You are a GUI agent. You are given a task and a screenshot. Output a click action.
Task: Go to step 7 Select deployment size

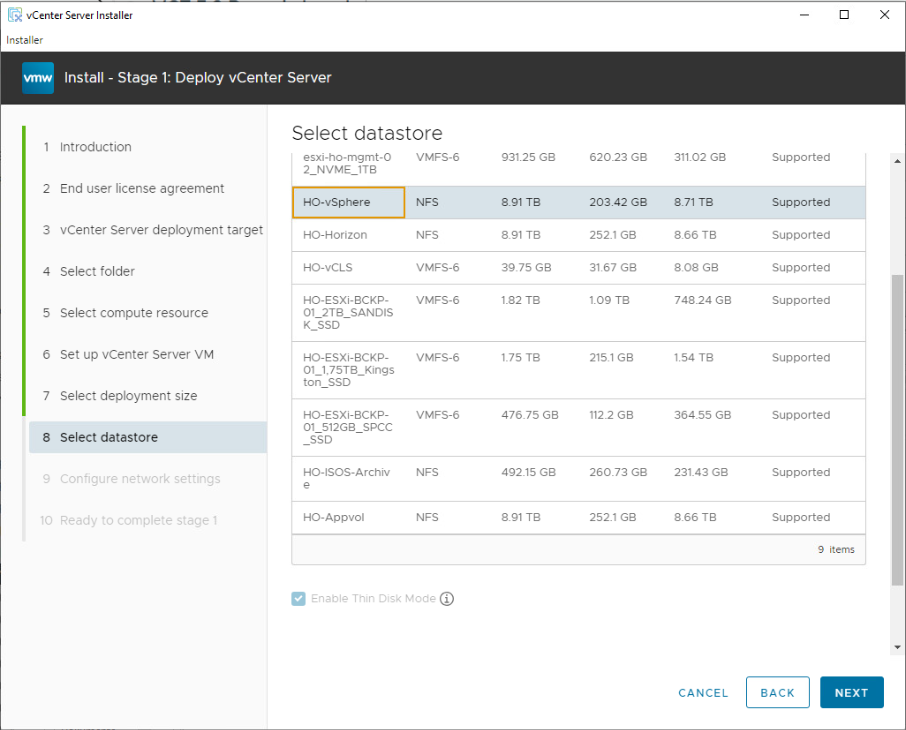point(128,396)
